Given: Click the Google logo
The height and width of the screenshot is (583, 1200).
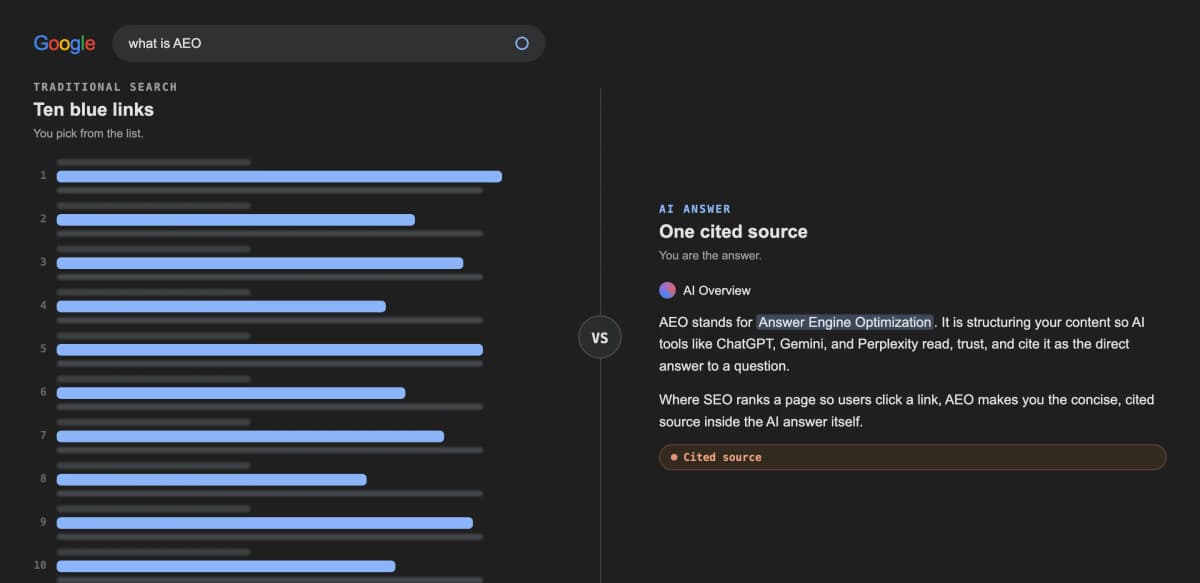Looking at the screenshot, I should point(64,44).
